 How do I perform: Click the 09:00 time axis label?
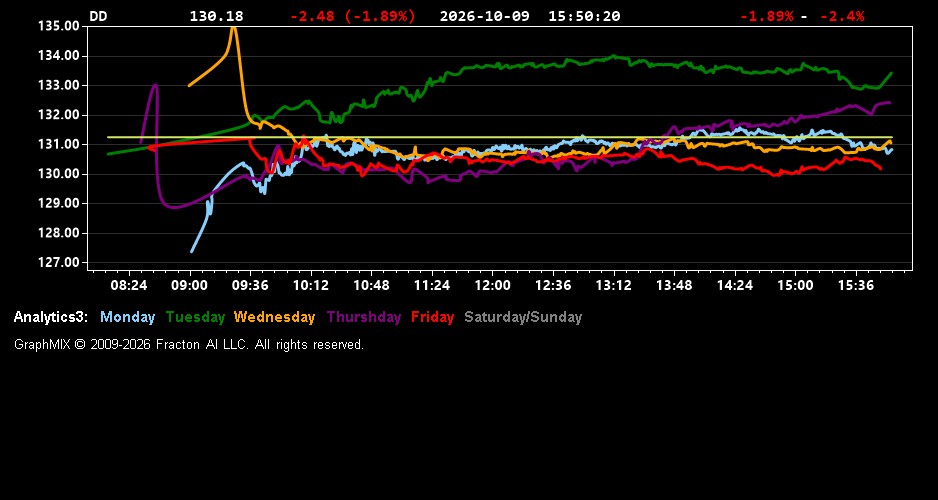(x=190, y=285)
